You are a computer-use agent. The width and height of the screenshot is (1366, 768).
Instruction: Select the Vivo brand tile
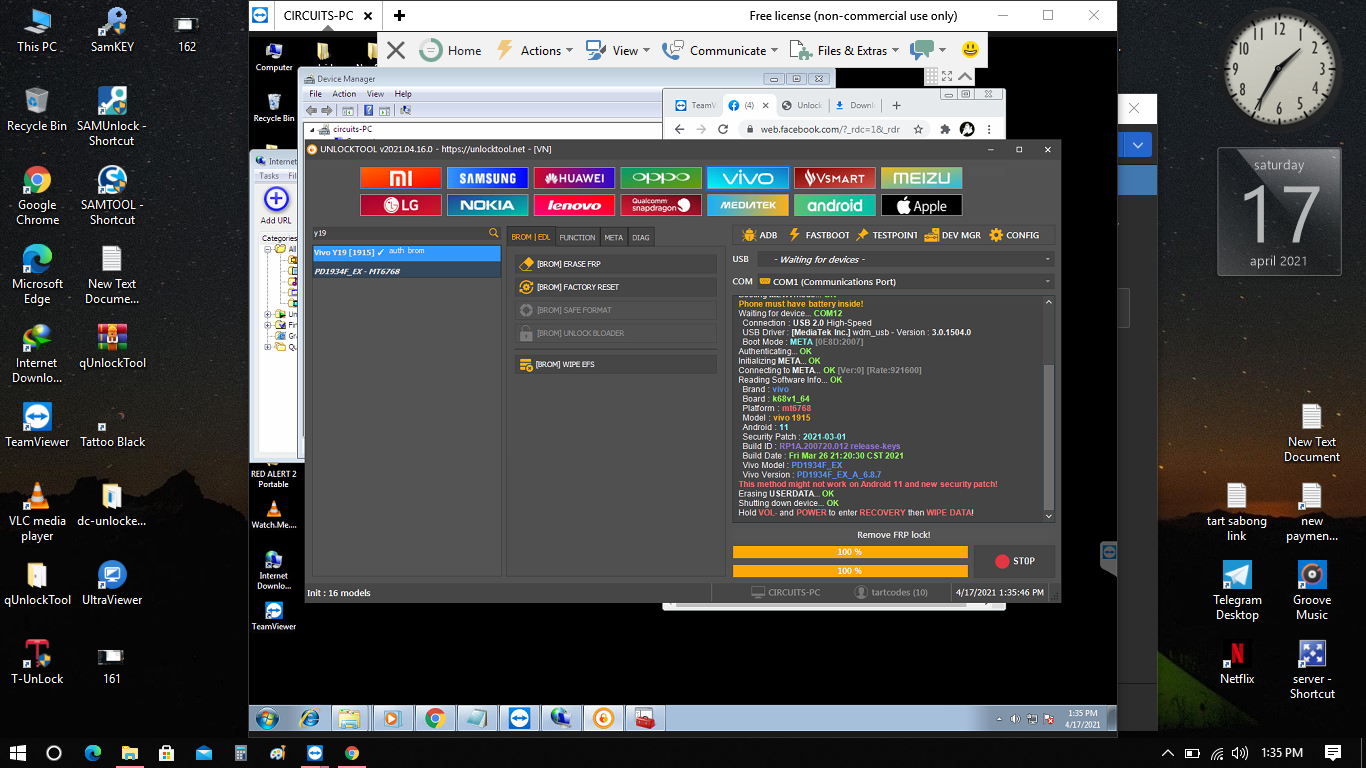click(748, 178)
